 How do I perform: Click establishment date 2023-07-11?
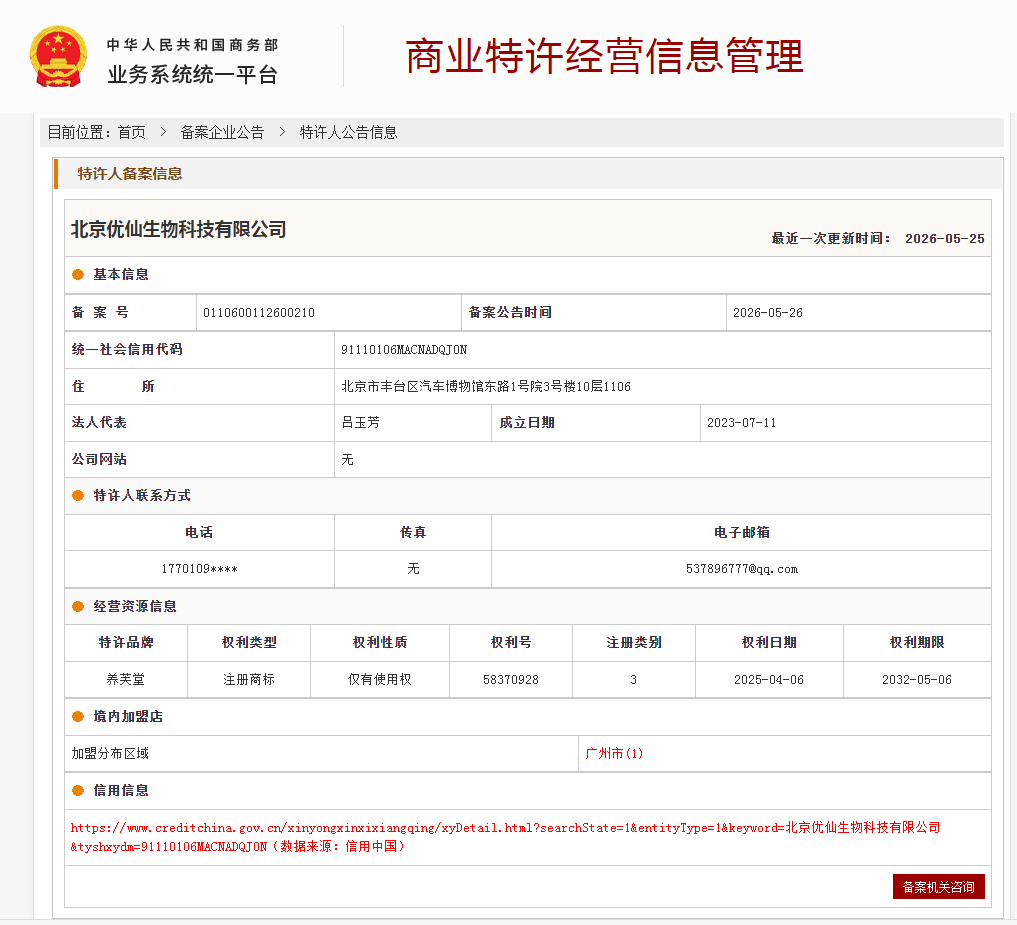(x=741, y=423)
